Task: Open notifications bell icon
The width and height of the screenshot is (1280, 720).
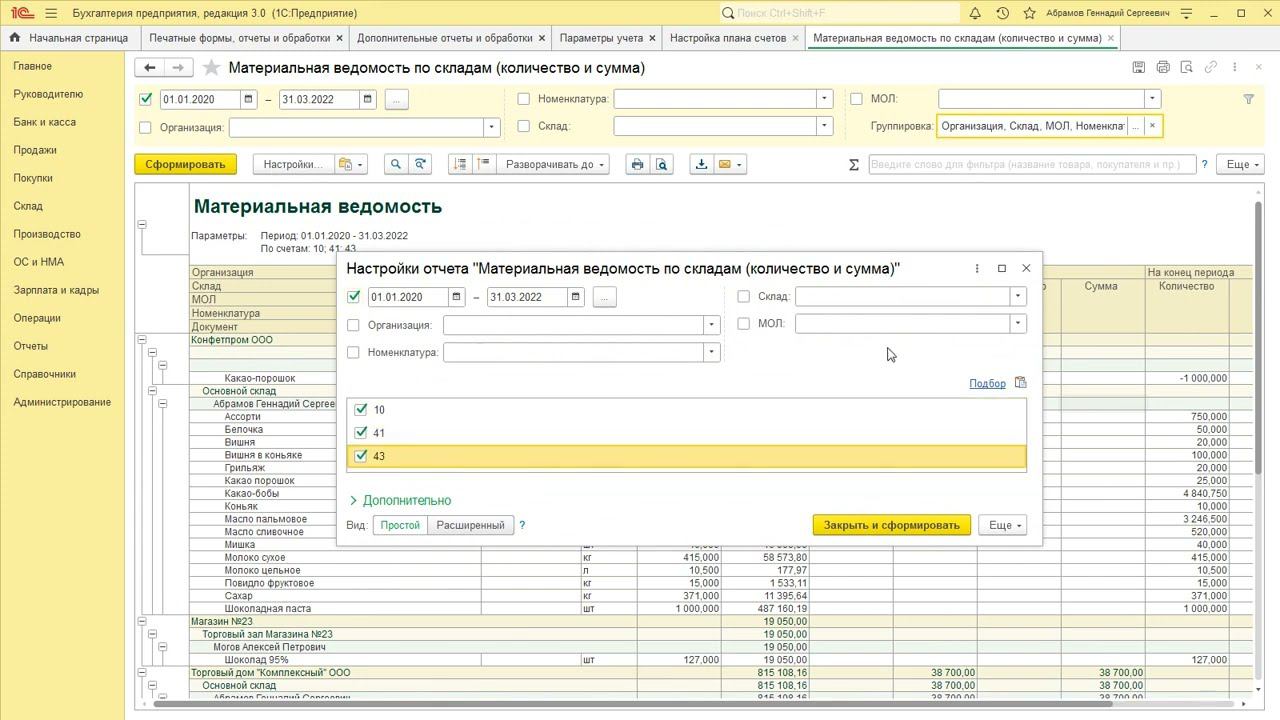Action: pos(975,13)
